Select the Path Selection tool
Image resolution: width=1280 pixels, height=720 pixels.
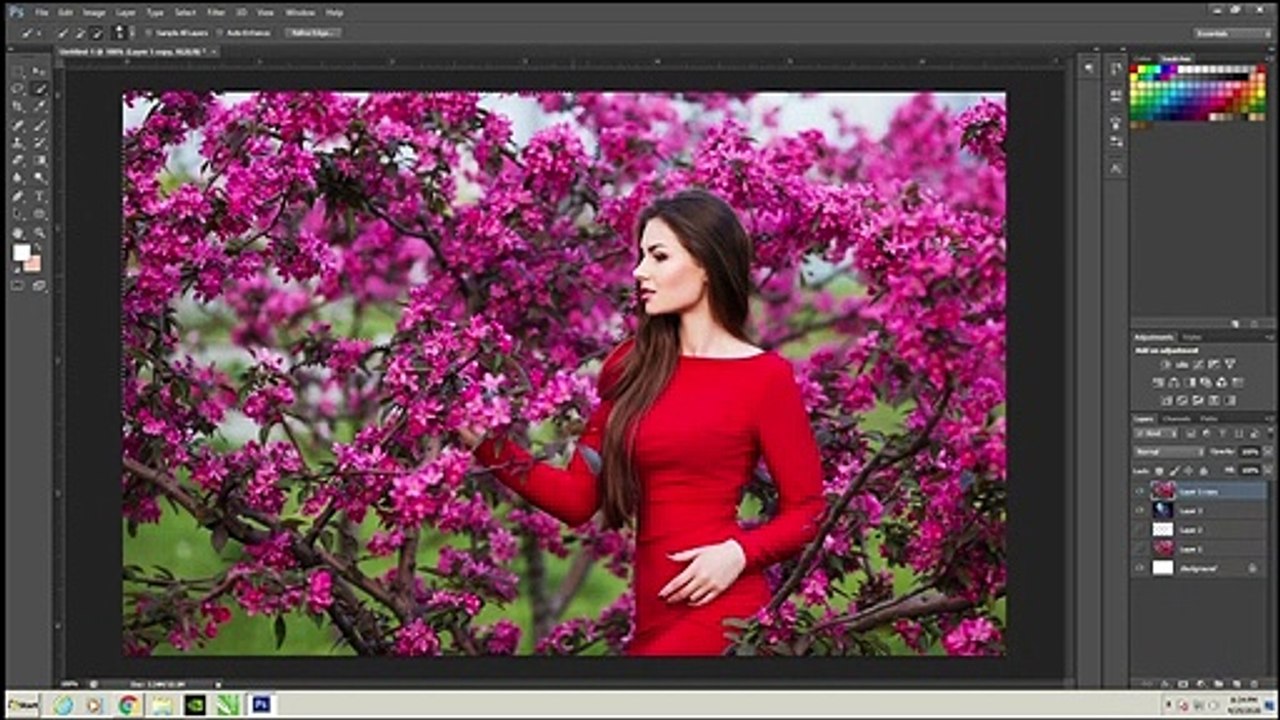[17, 214]
